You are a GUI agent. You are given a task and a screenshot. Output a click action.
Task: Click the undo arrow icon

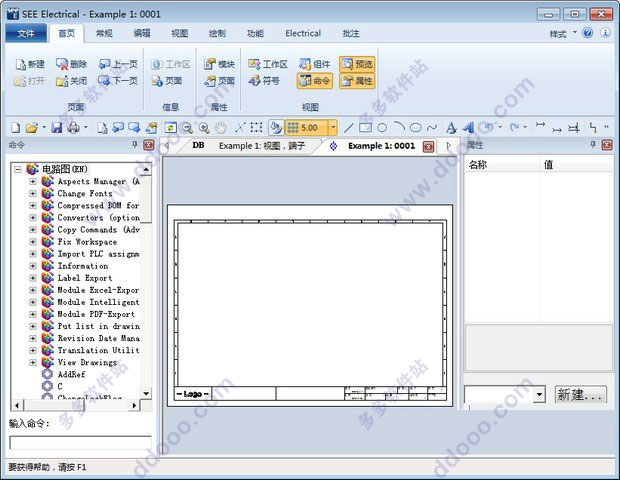[490, 127]
